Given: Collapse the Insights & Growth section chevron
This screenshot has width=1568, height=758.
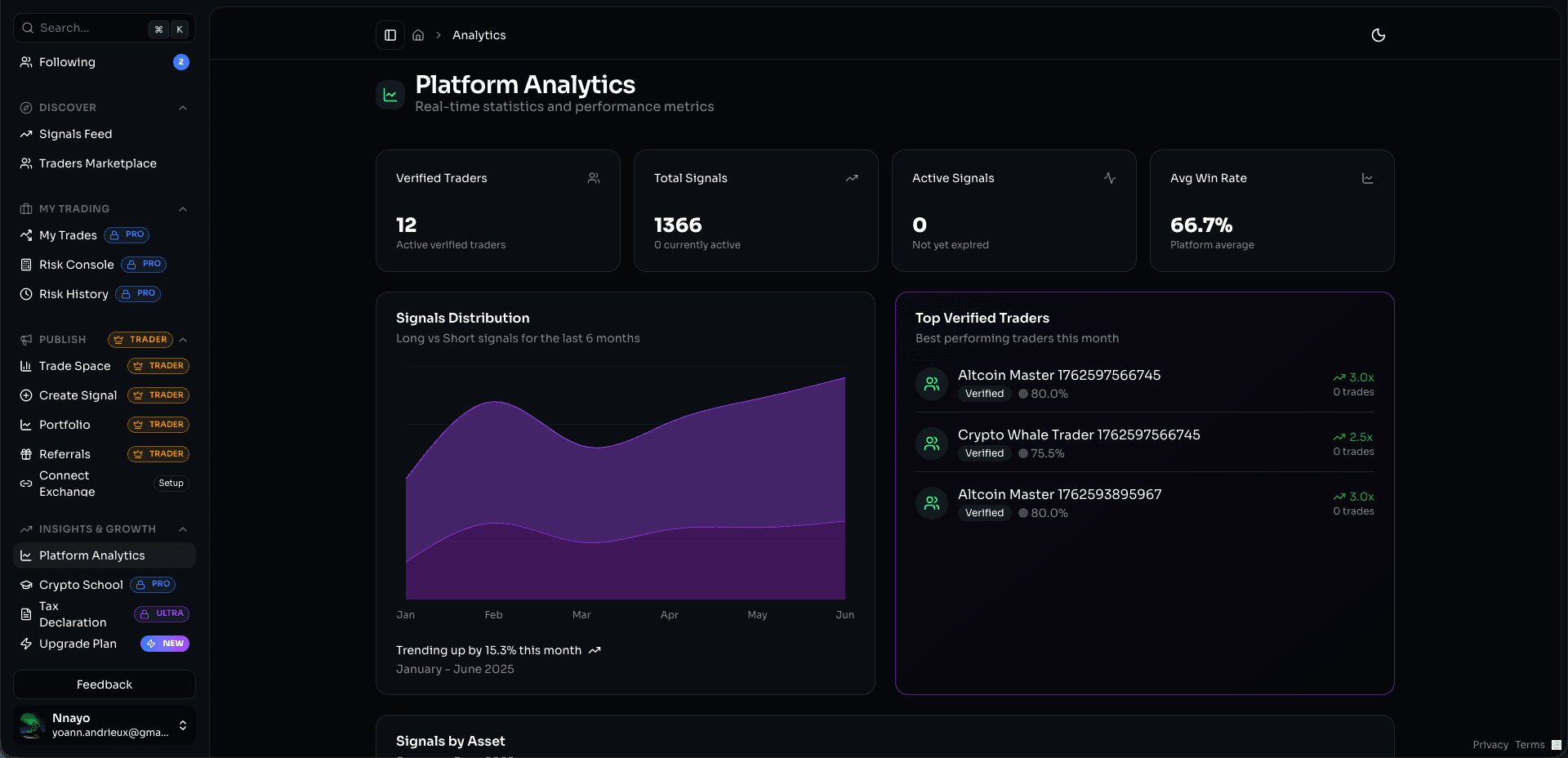Looking at the screenshot, I should coord(183,529).
